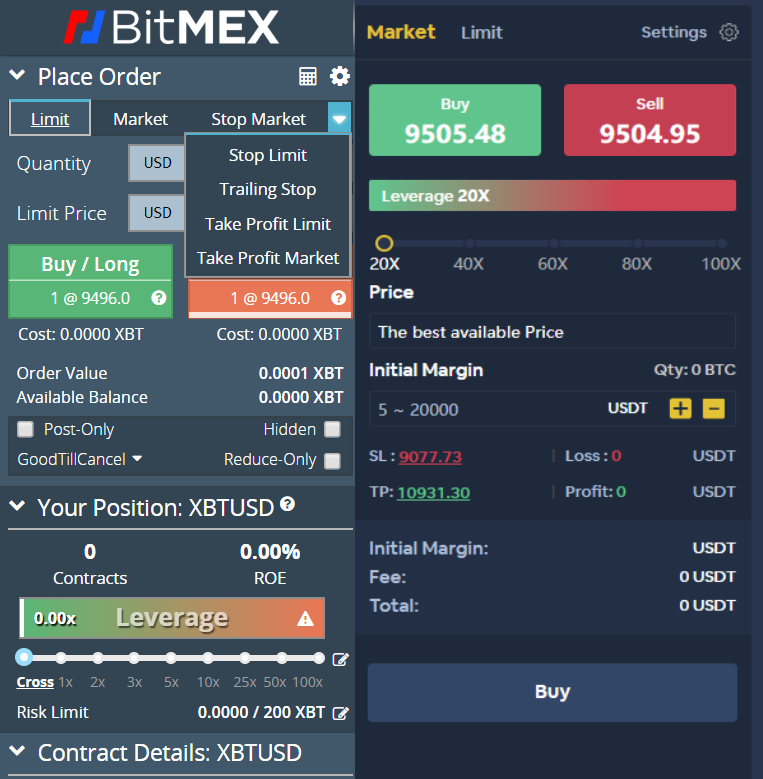763x779 pixels.
Task: Set left leverage slider to 100x
Action: 319,658
